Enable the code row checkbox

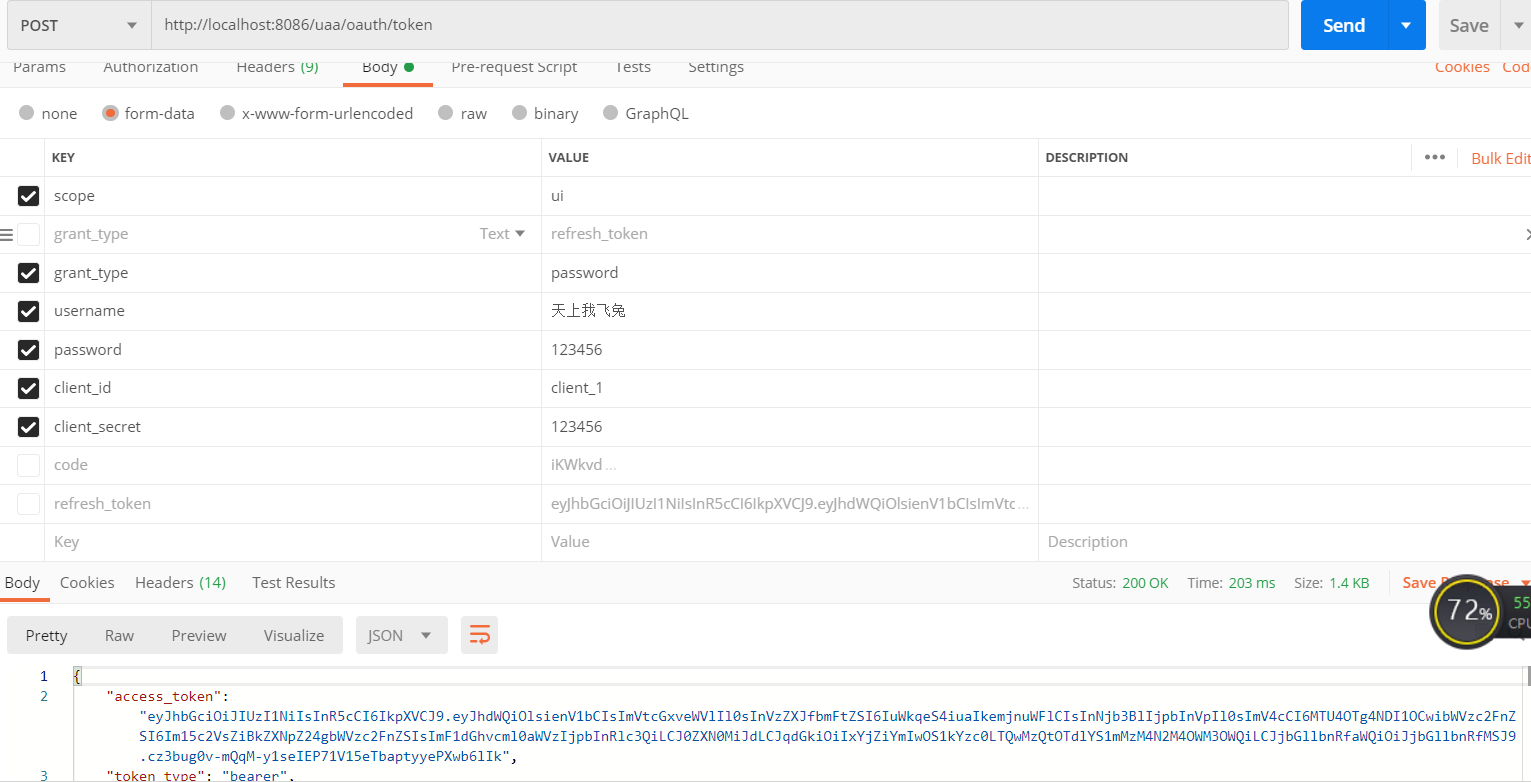(28, 465)
